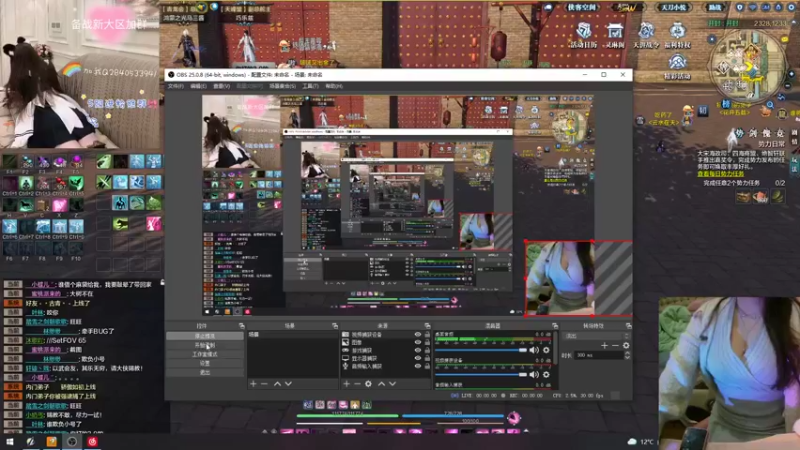
Task: Toggle visibility of 游戏捕获 source
Action: point(418,351)
